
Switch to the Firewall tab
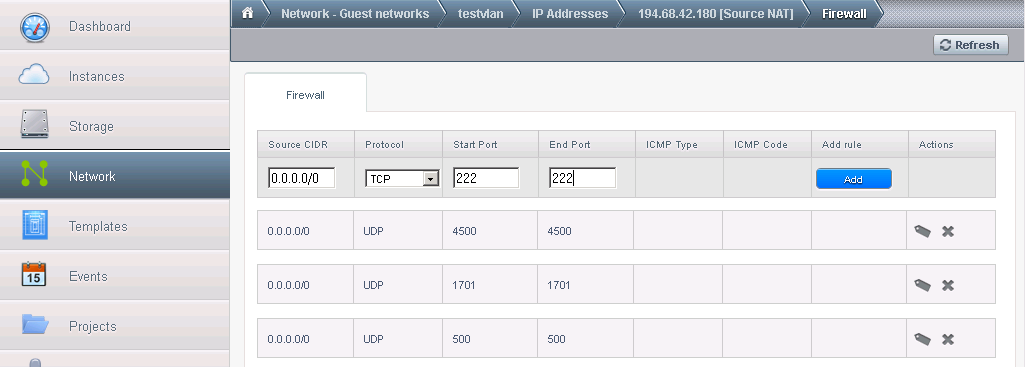click(x=305, y=95)
